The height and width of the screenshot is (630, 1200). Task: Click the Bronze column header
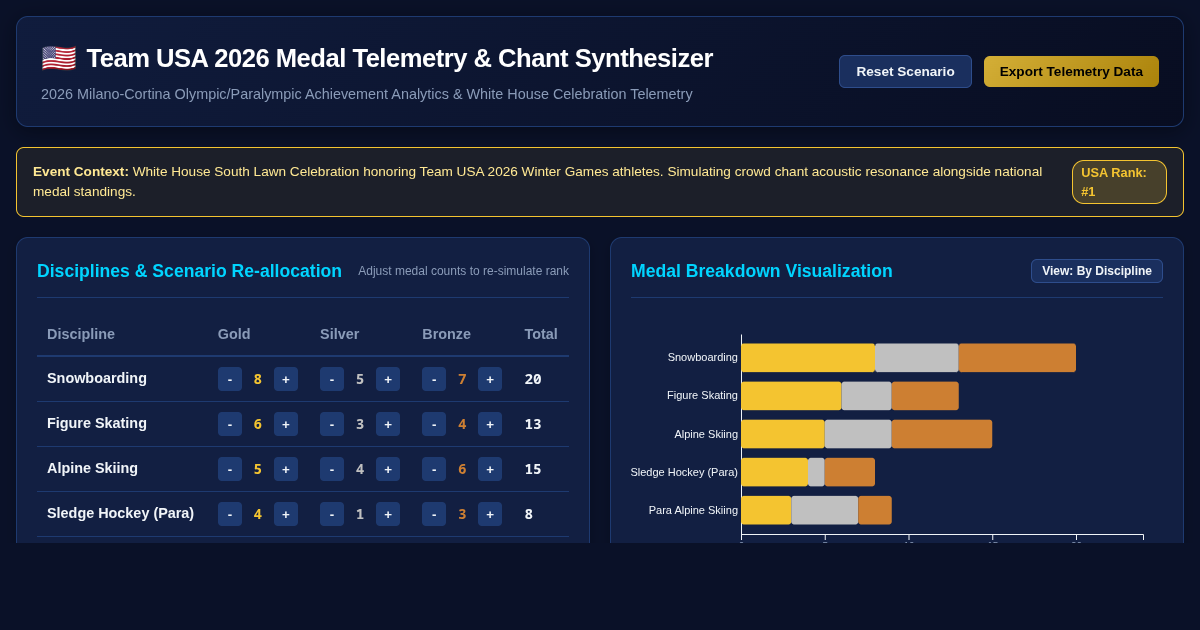[446, 334]
